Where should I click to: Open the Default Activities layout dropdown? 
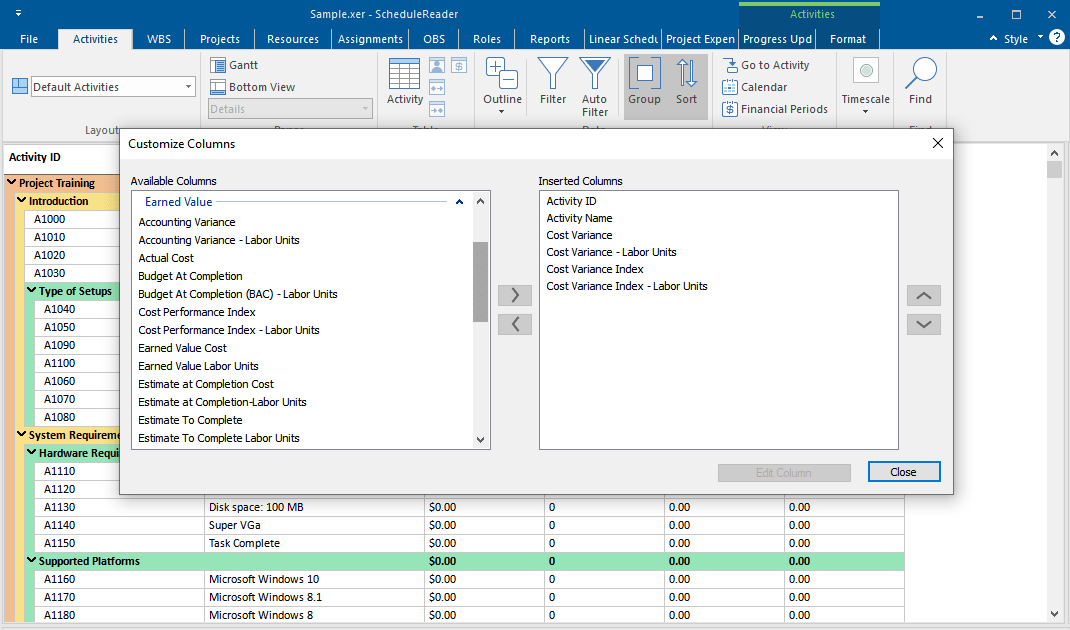pyautogui.click(x=188, y=87)
